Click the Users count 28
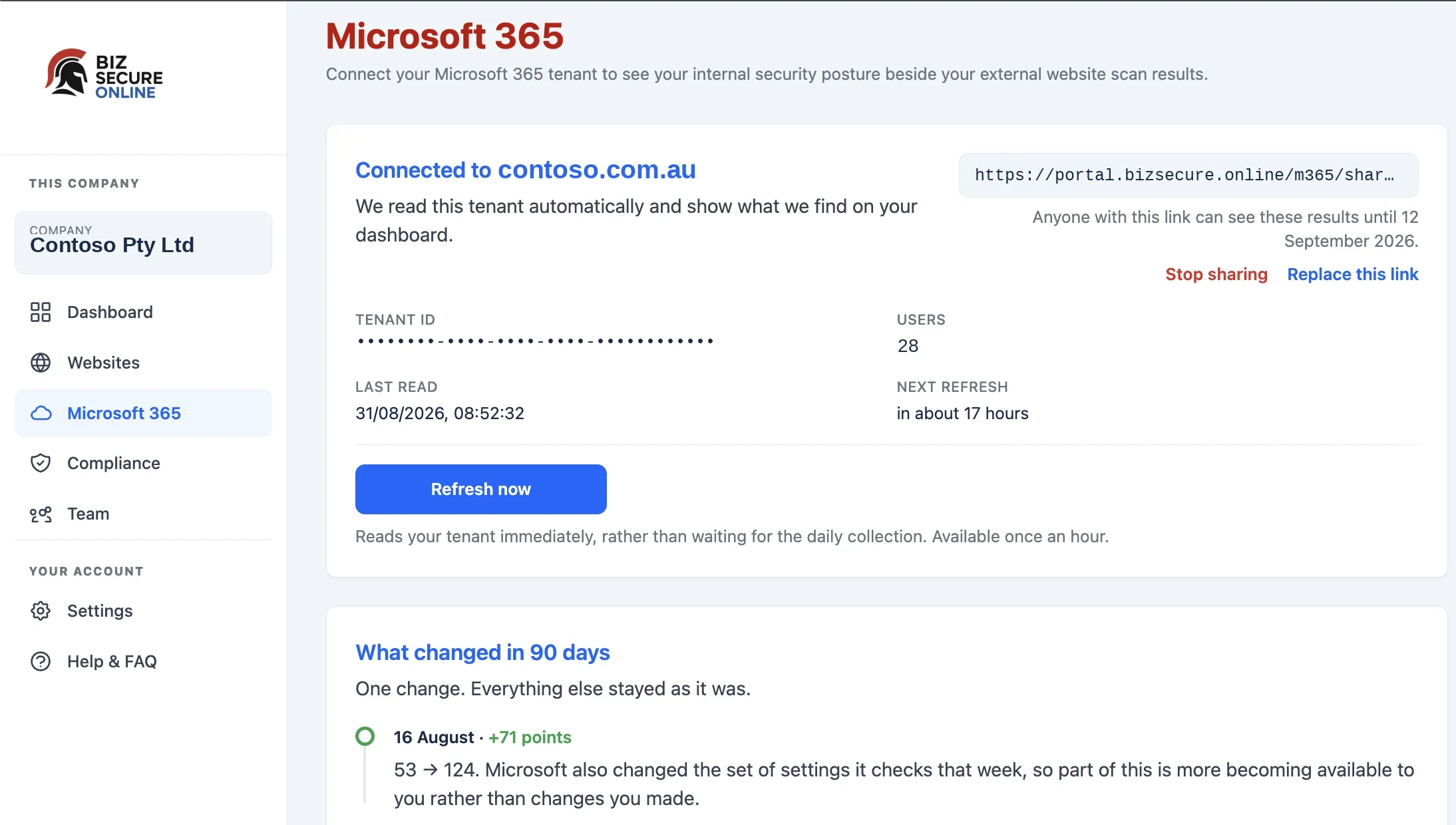Image resolution: width=1456 pixels, height=825 pixels. click(908, 346)
